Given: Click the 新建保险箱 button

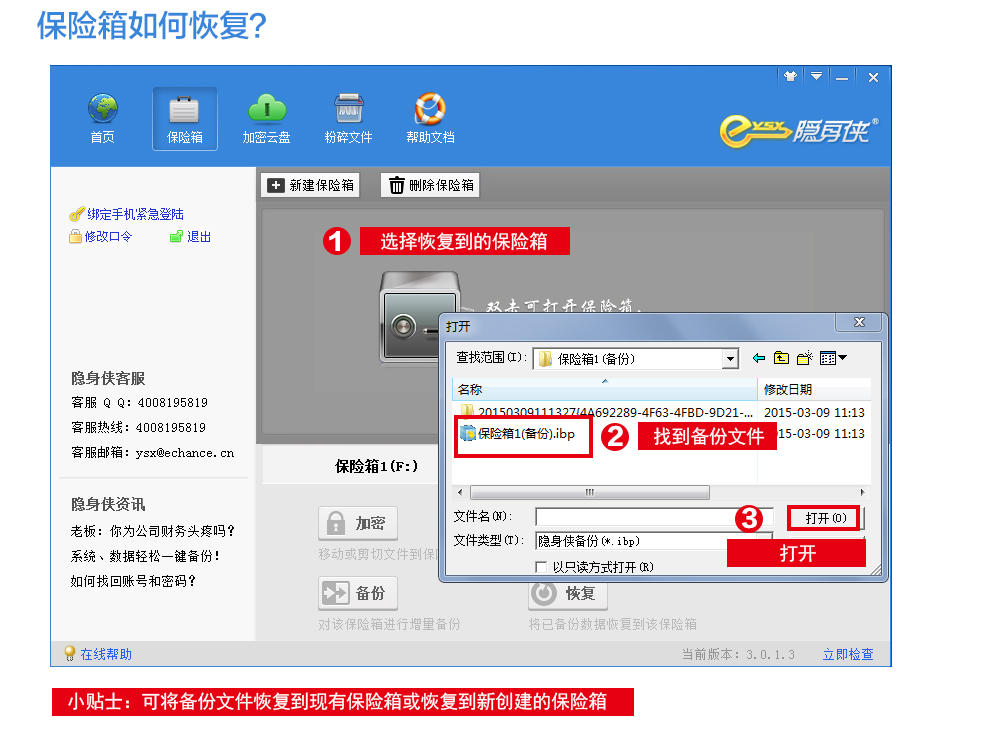Looking at the screenshot, I should (310, 185).
